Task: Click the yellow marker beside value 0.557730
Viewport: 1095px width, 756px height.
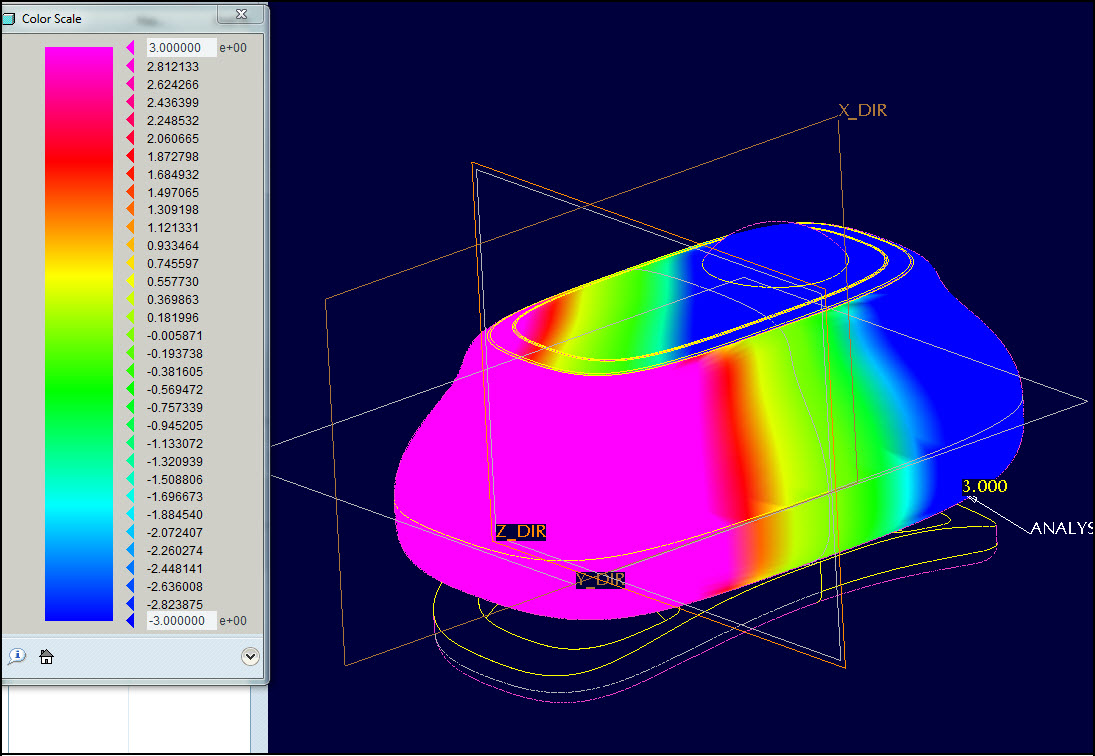Action: pos(130,281)
